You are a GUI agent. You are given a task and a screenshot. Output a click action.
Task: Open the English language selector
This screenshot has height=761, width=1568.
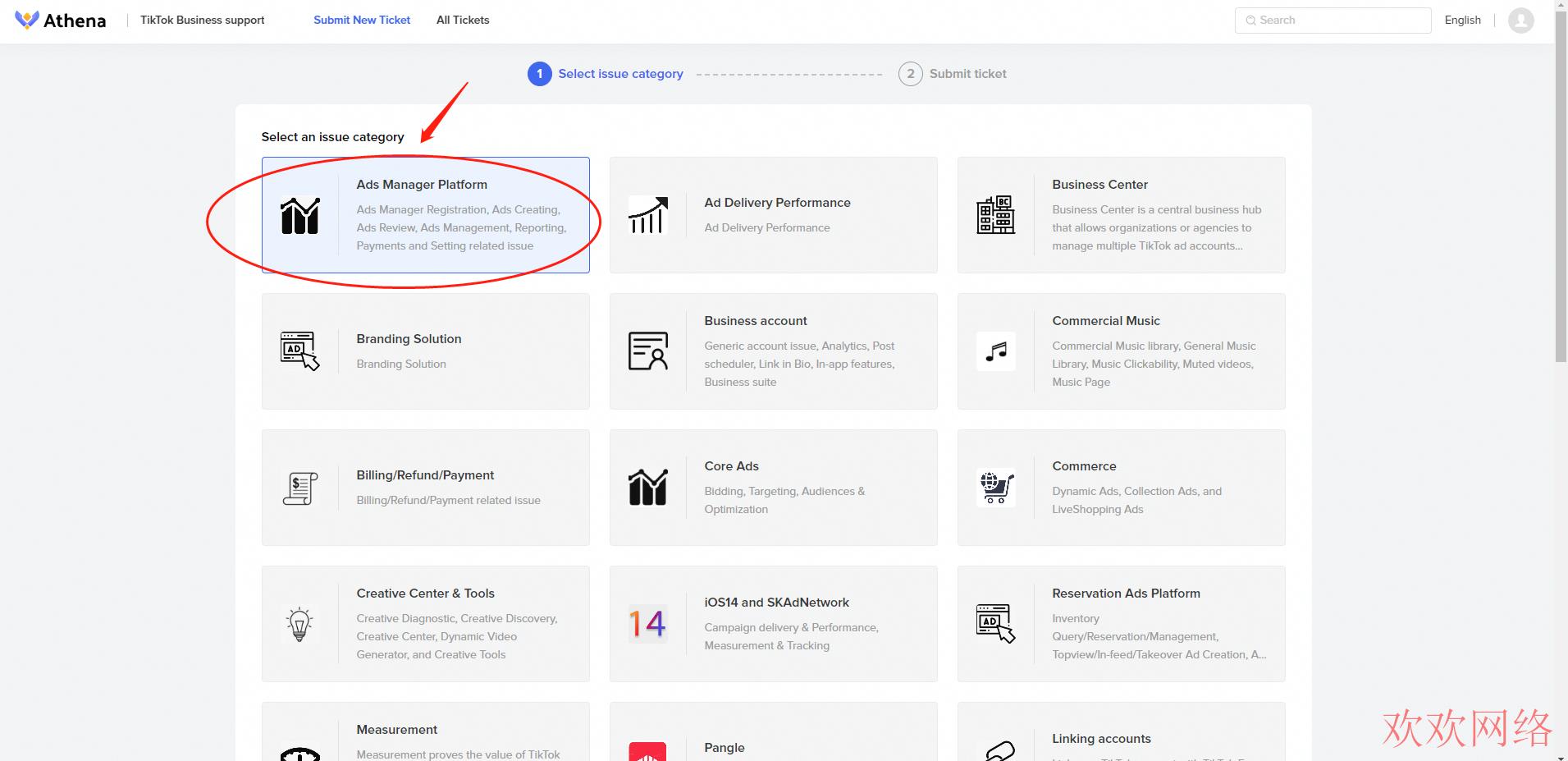click(x=1462, y=20)
